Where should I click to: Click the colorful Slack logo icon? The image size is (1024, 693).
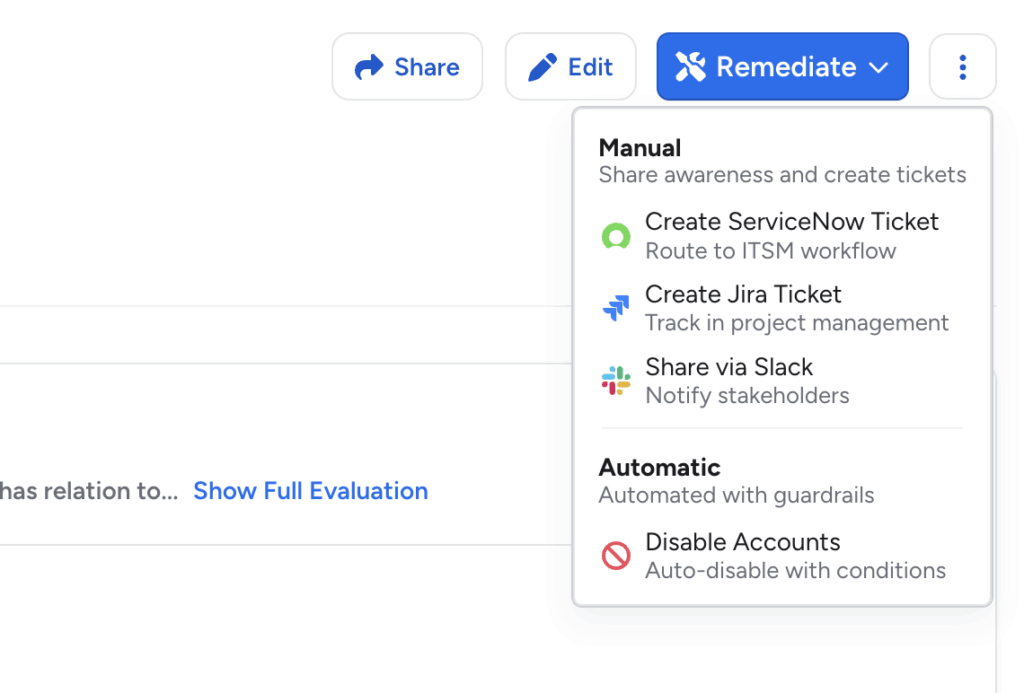(x=616, y=381)
